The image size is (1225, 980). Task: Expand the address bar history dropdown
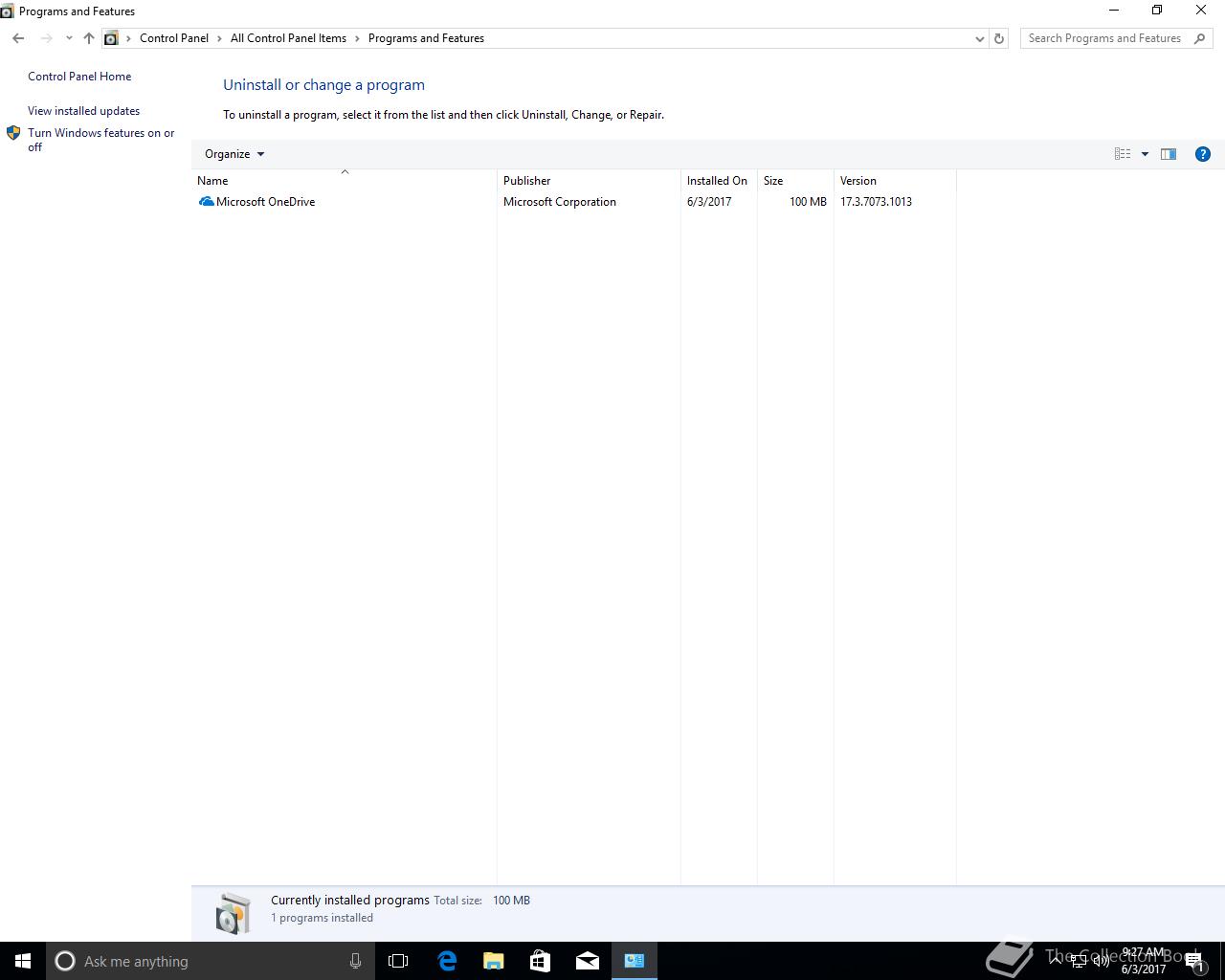[x=979, y=38]
